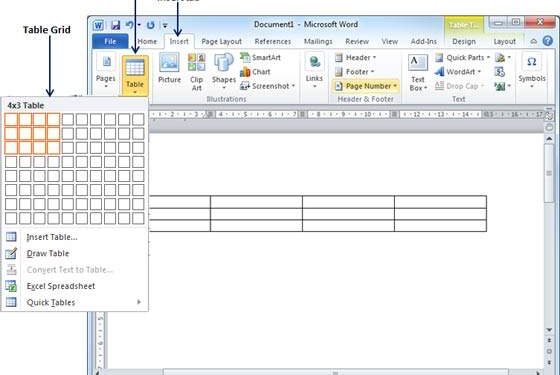Click the vertical scrollbar down arrow

point(549,330)
